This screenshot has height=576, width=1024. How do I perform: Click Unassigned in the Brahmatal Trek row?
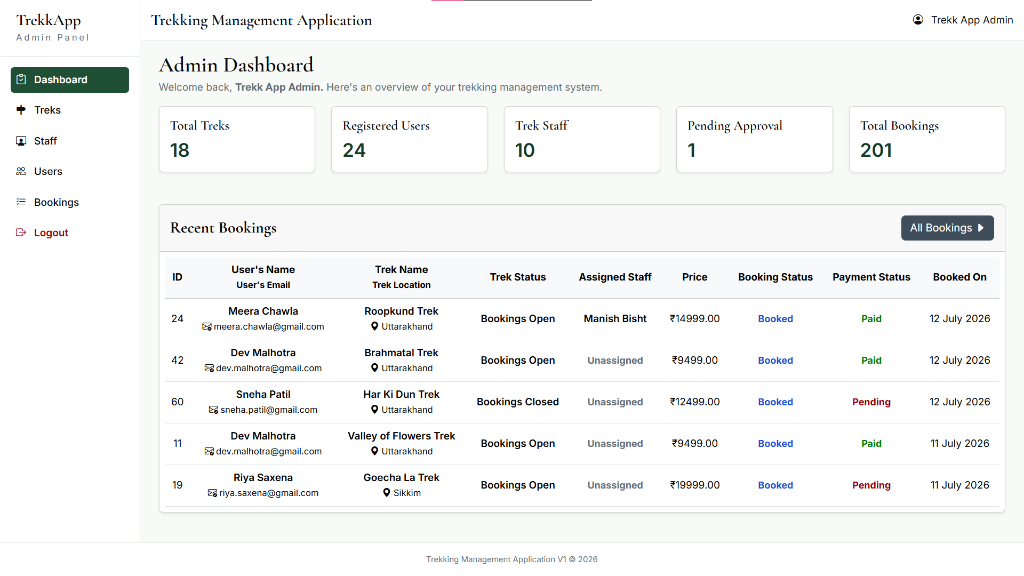[615, 360]
